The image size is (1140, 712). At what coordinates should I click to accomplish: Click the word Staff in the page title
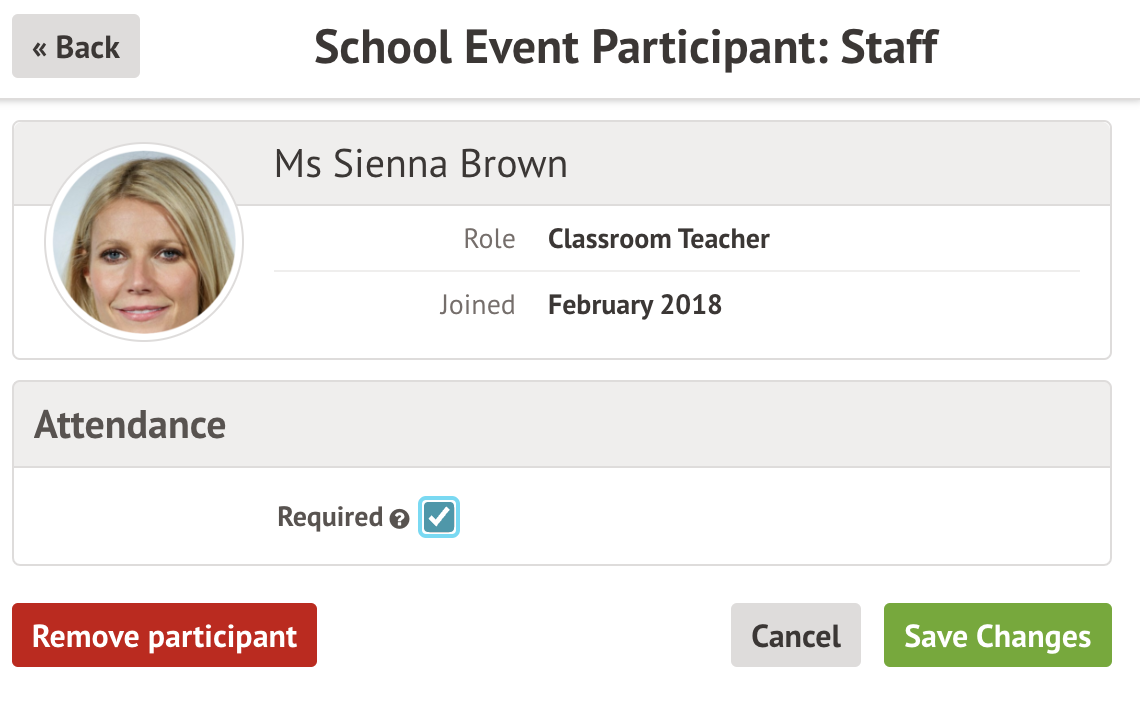pyautogui.click(x=890, y=47)
